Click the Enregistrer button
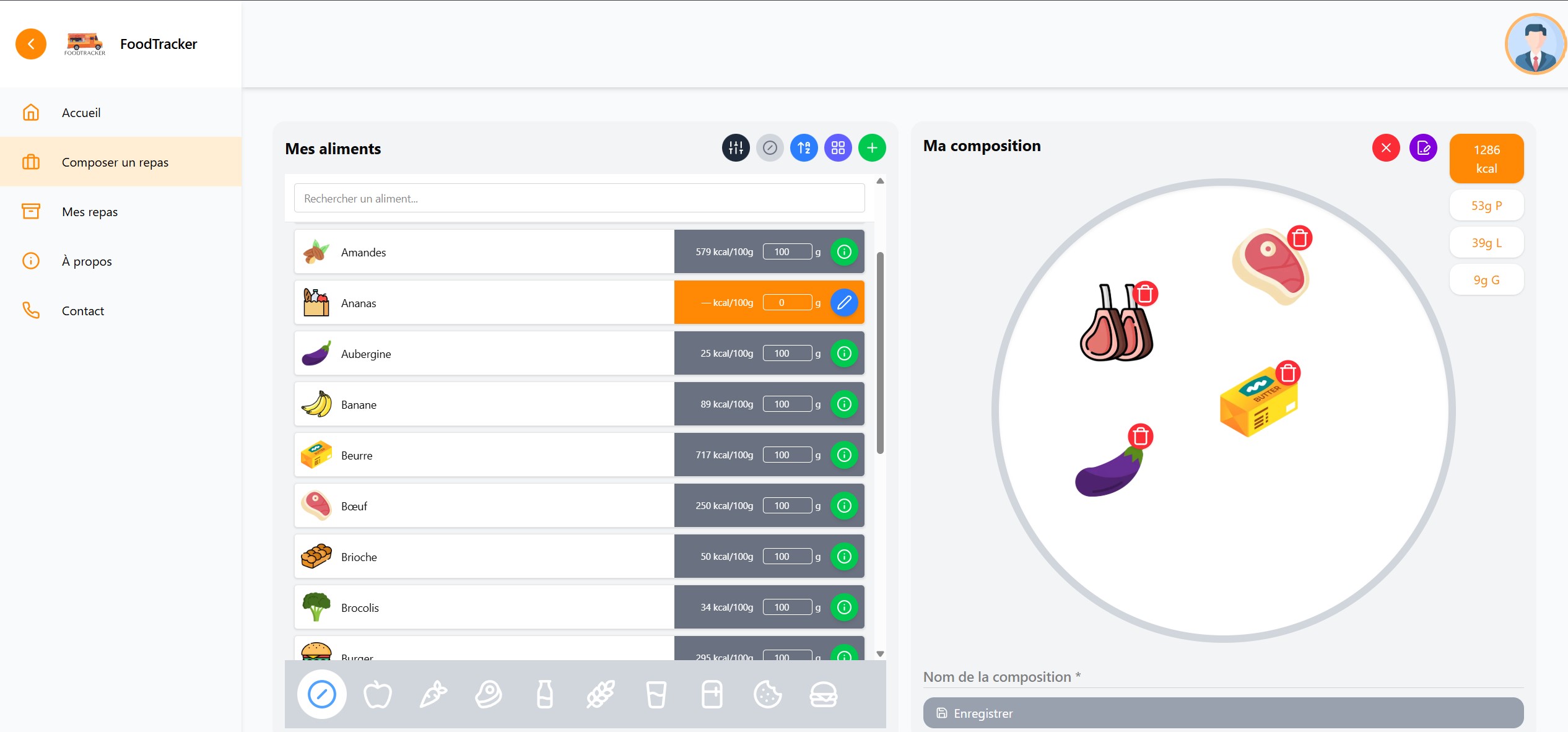This screenshot has width=1568, height=732. click(x=1222, y=713)
